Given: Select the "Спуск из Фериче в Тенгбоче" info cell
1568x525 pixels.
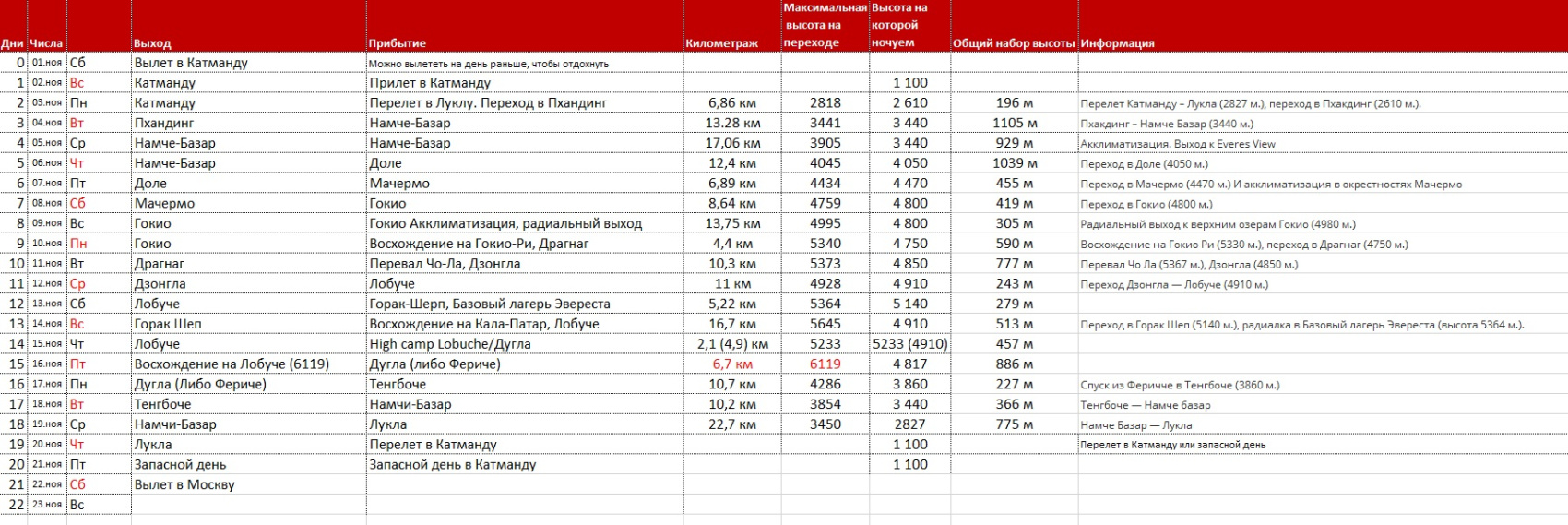Looking at the screenshot, I should [1180, 385].
